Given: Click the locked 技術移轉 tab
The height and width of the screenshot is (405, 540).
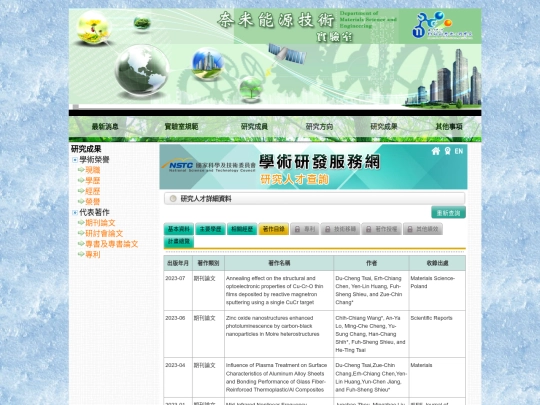Looking at the screenshot, I should pyautogui.click(x=341, y=229).
